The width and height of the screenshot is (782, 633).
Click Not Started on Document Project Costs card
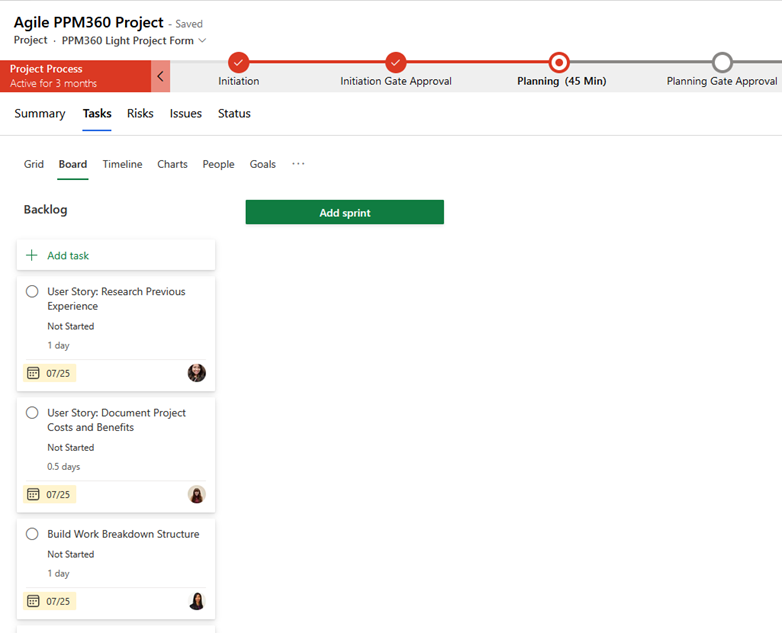click(x=70, y=447)
